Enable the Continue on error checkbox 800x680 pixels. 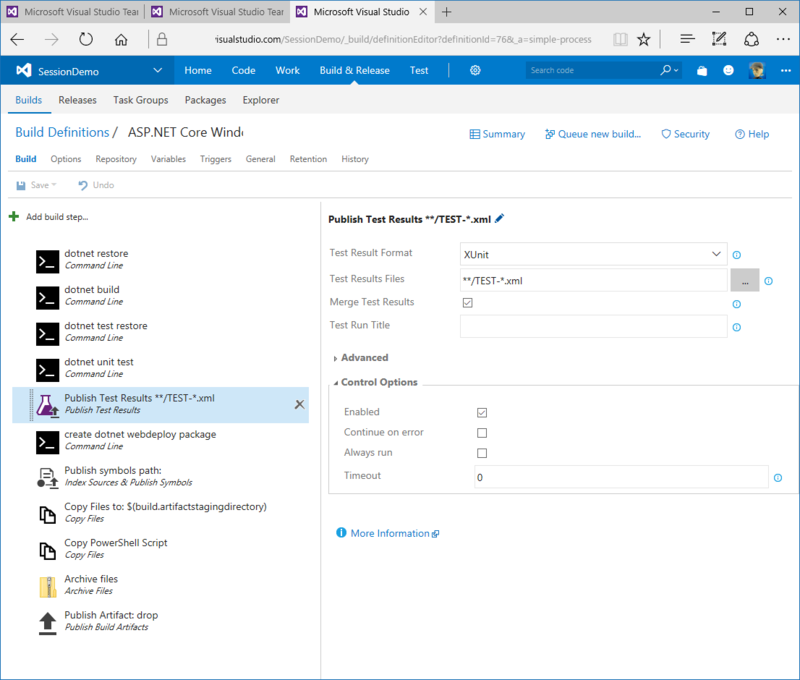pyautogui.click(x=482, y=433)
